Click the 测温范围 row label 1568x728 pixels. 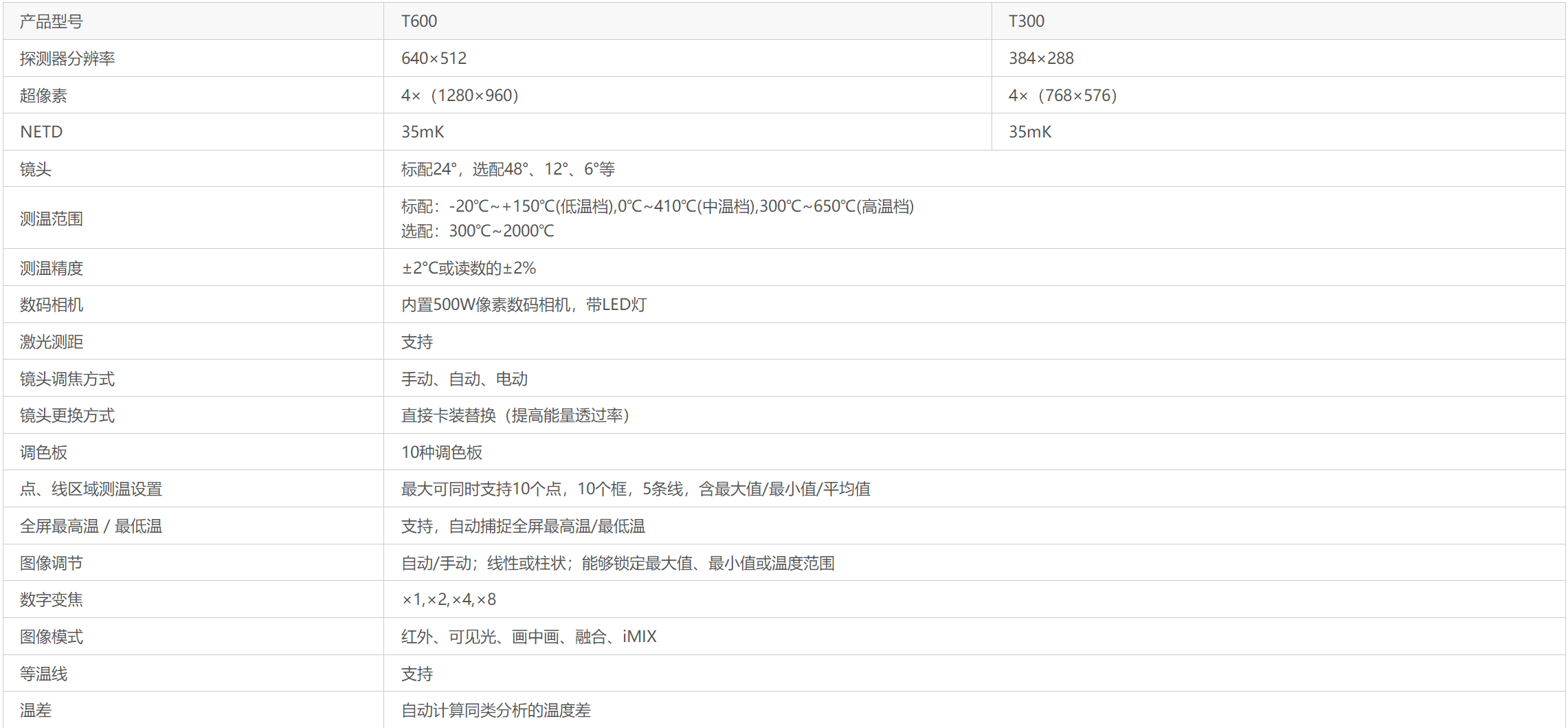pyautogui.click(x=52, y=219)
